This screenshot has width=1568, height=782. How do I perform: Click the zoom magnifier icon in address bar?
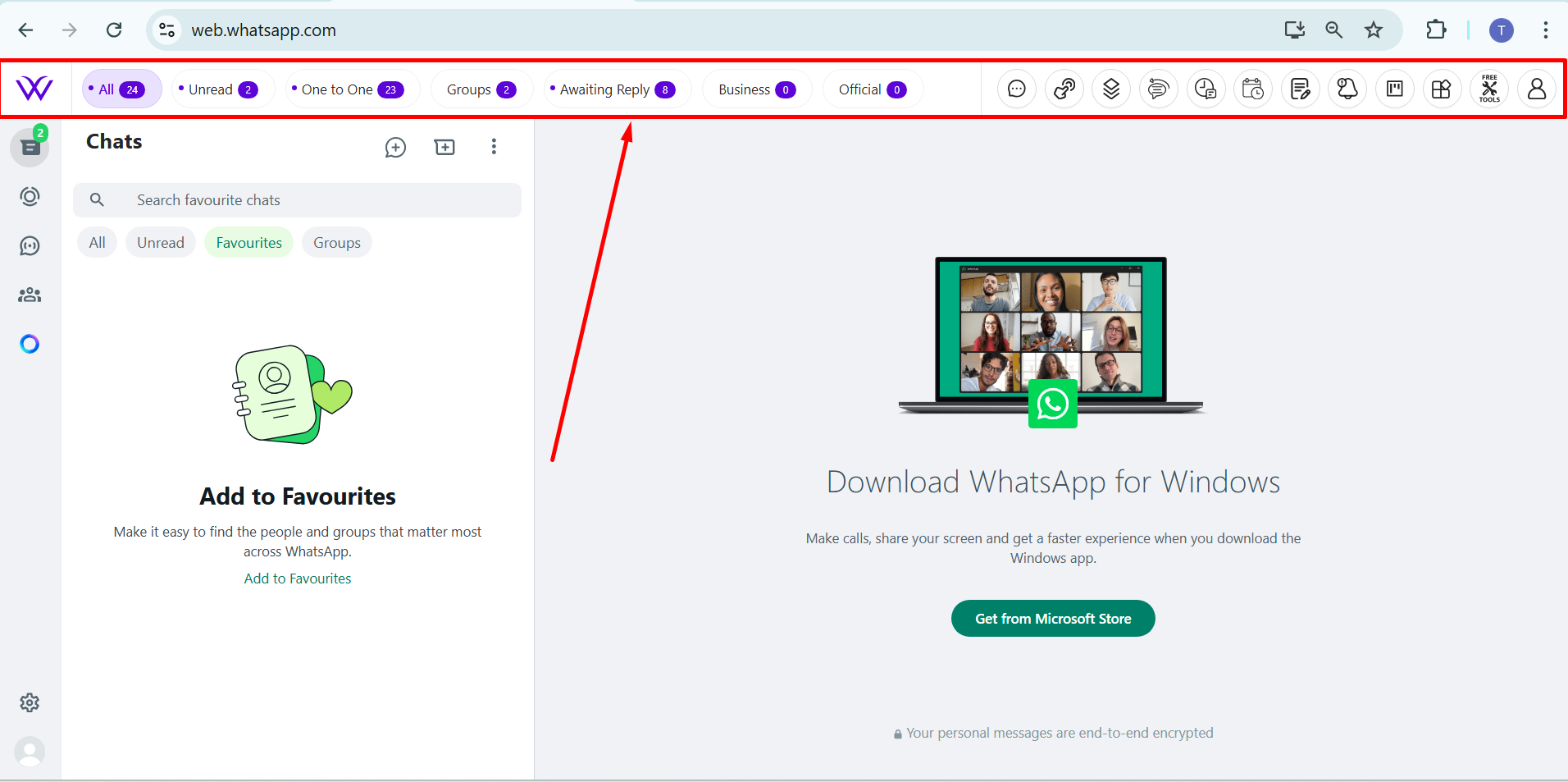pyautogui.click(x=1334, y=30)
